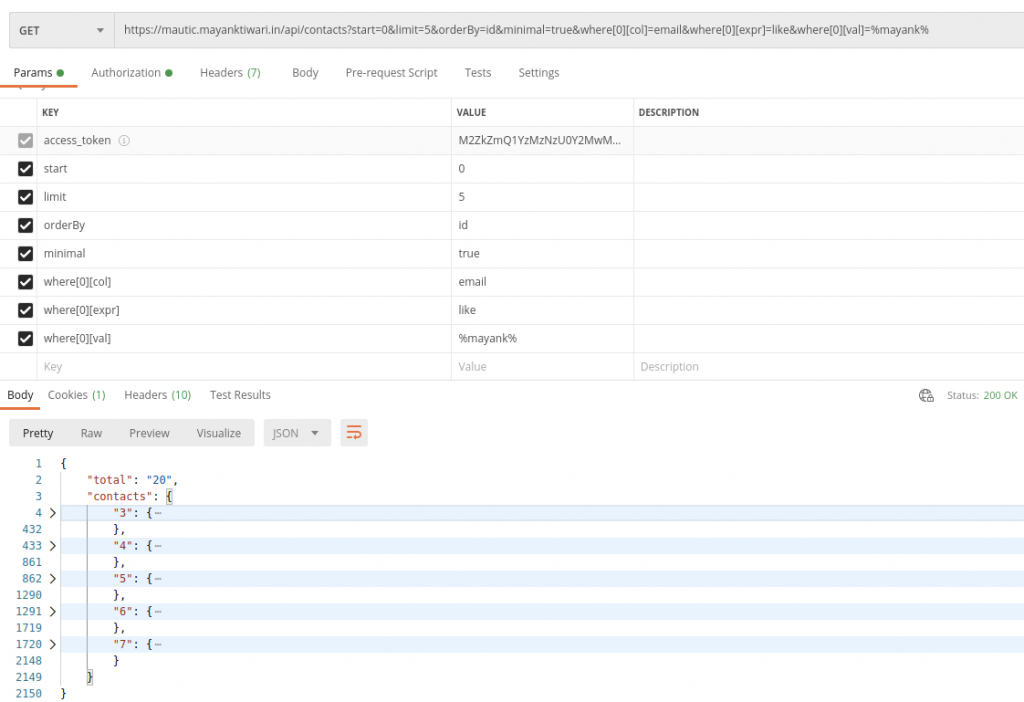1024x702 pixels.
Task: Click the "like" value cell
Action: (x=542, y=310)
